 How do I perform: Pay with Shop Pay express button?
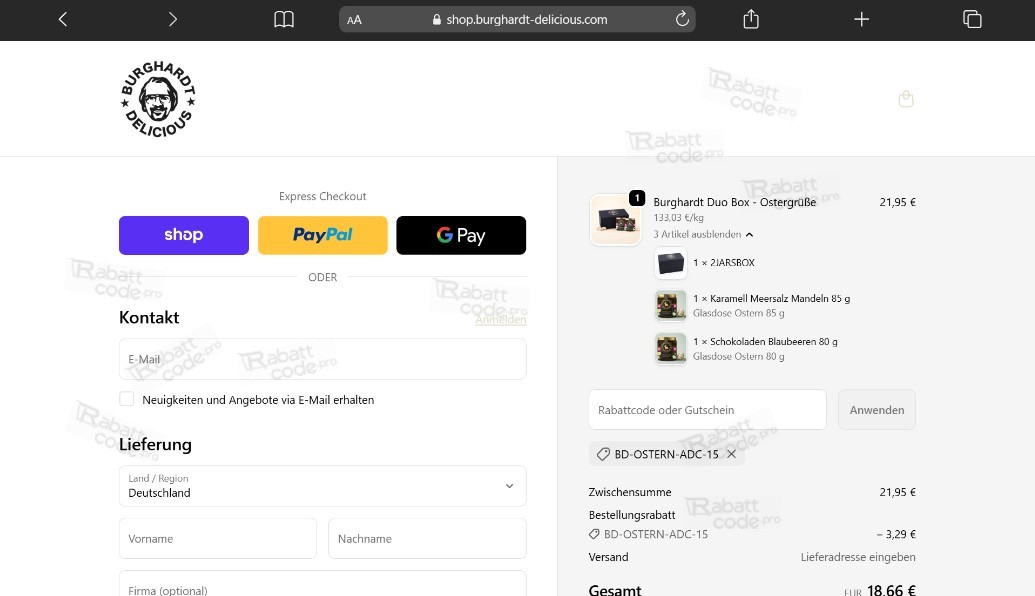click(184, 235)
